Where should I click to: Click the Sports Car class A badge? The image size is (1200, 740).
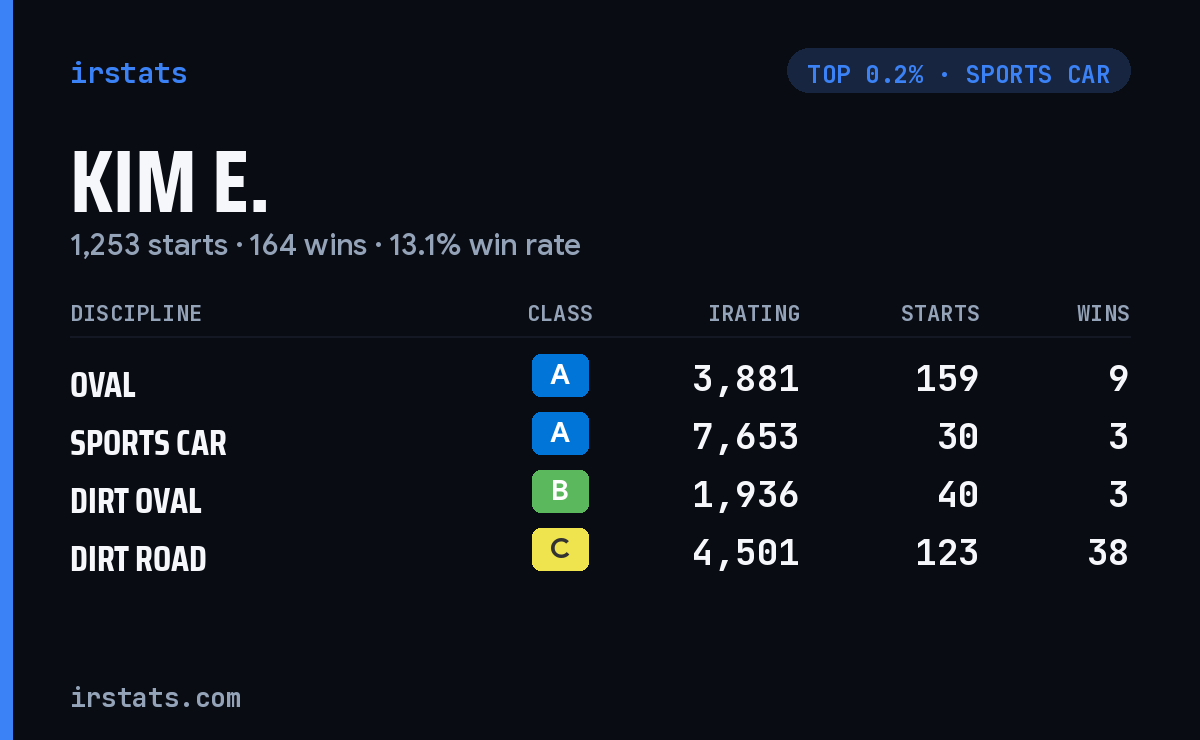560,434
